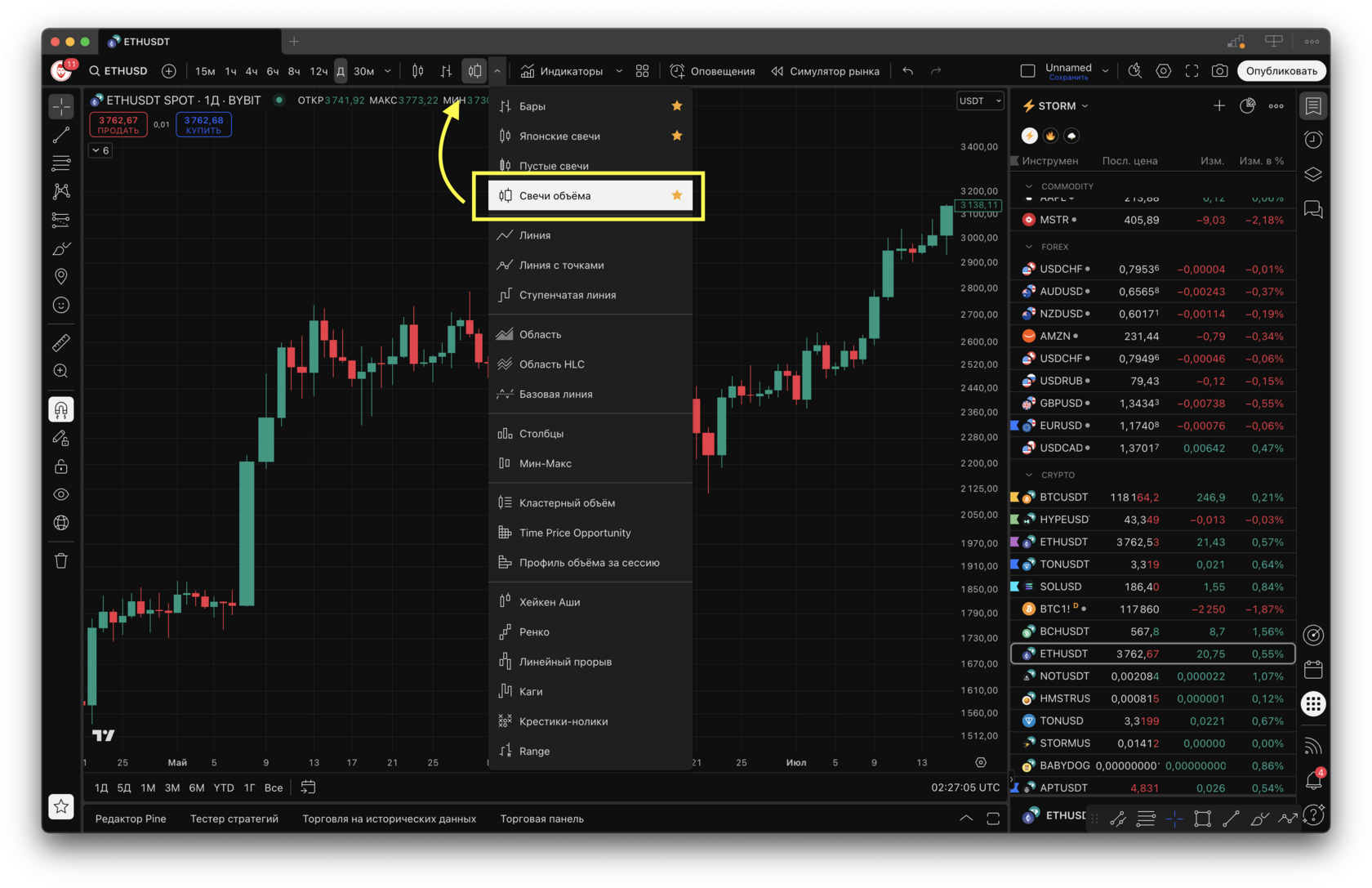
Task: Toggle favorite star for Бары
Action: coord(677,105)
